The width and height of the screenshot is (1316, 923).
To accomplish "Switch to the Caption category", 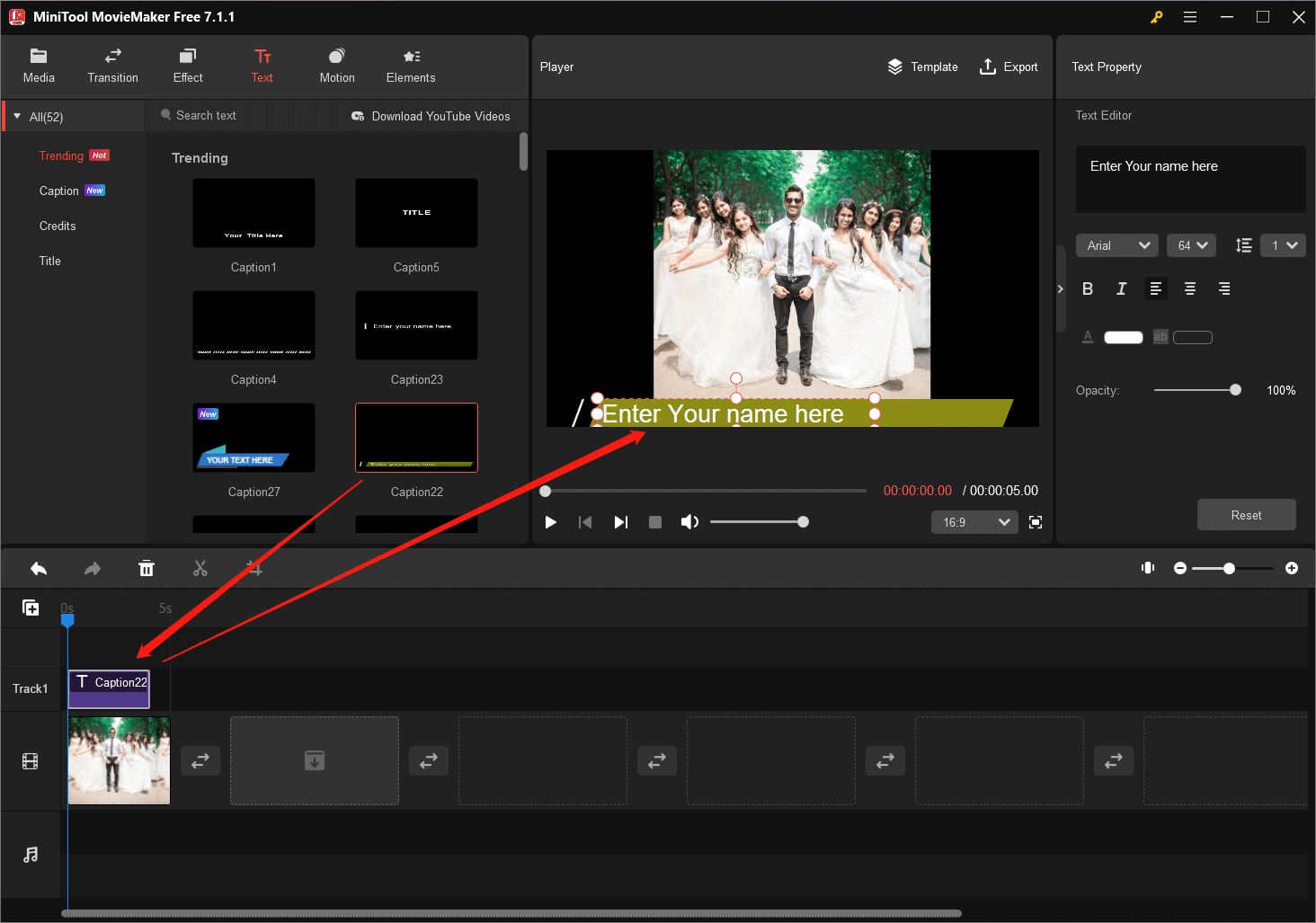I will [x=59, y=190].
